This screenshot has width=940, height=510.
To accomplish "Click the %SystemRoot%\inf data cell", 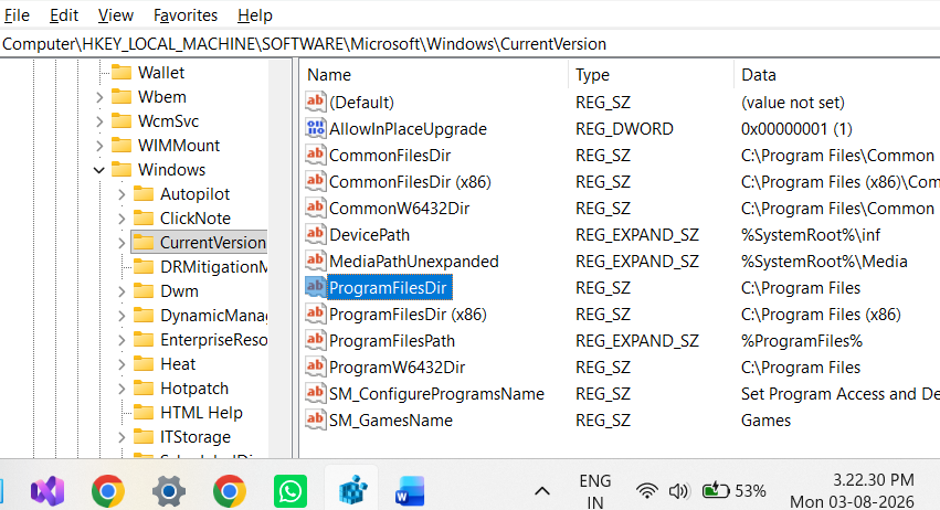I will tap(811, 235).
